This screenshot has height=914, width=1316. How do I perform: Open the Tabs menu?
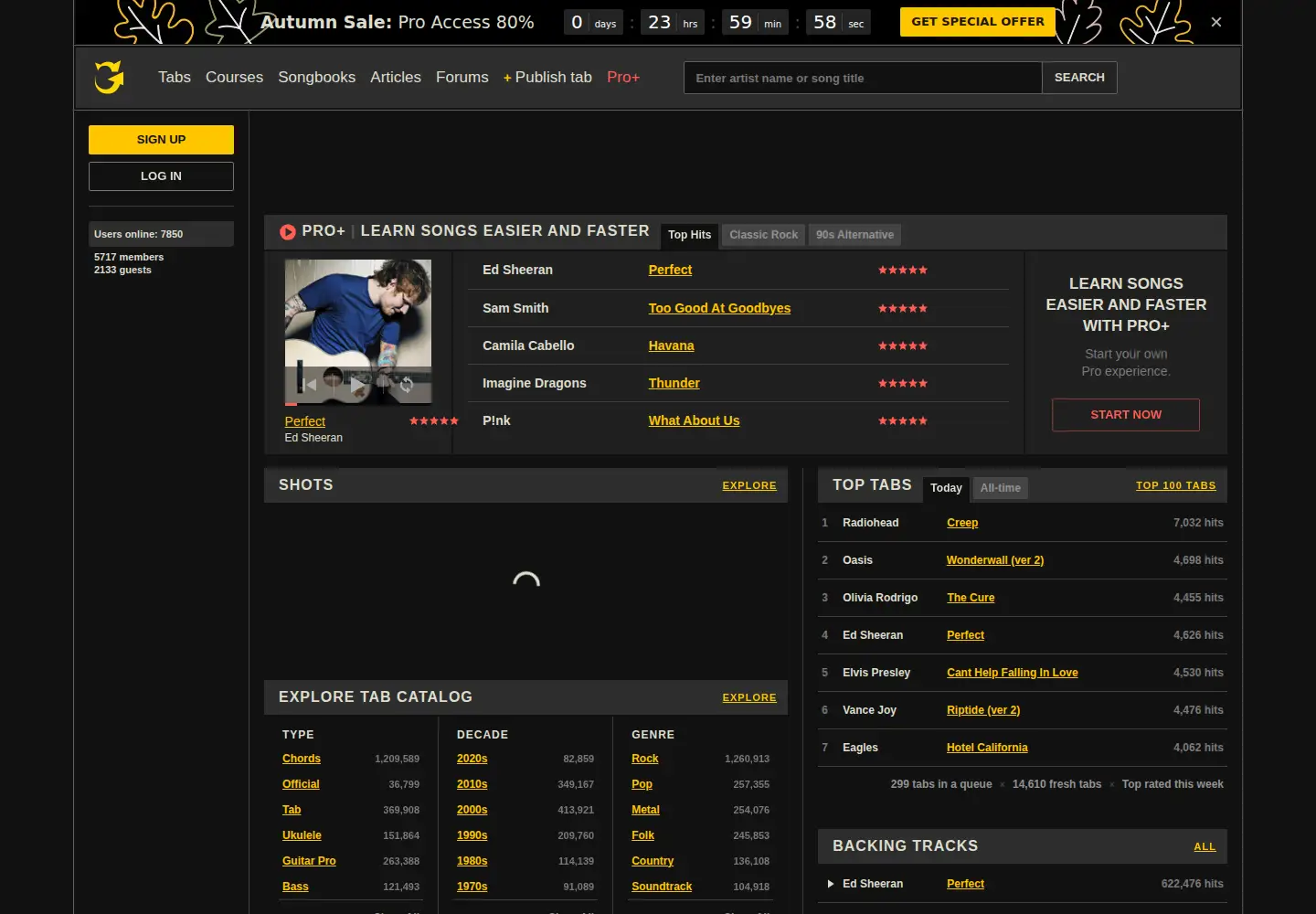175,78
